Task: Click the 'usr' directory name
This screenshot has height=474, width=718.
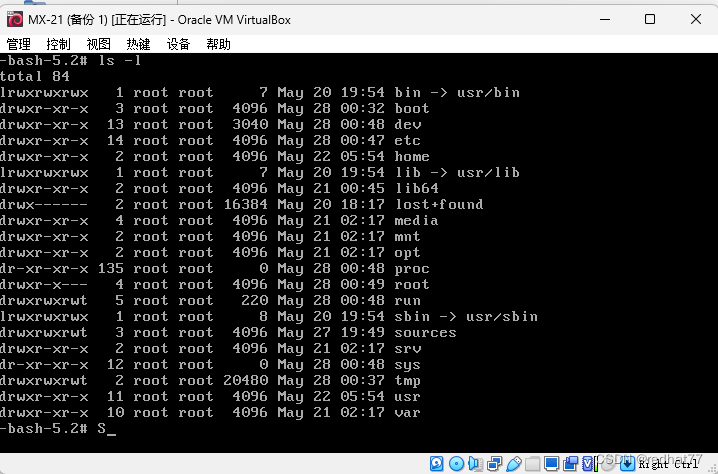Action: [x=408, y=397]
